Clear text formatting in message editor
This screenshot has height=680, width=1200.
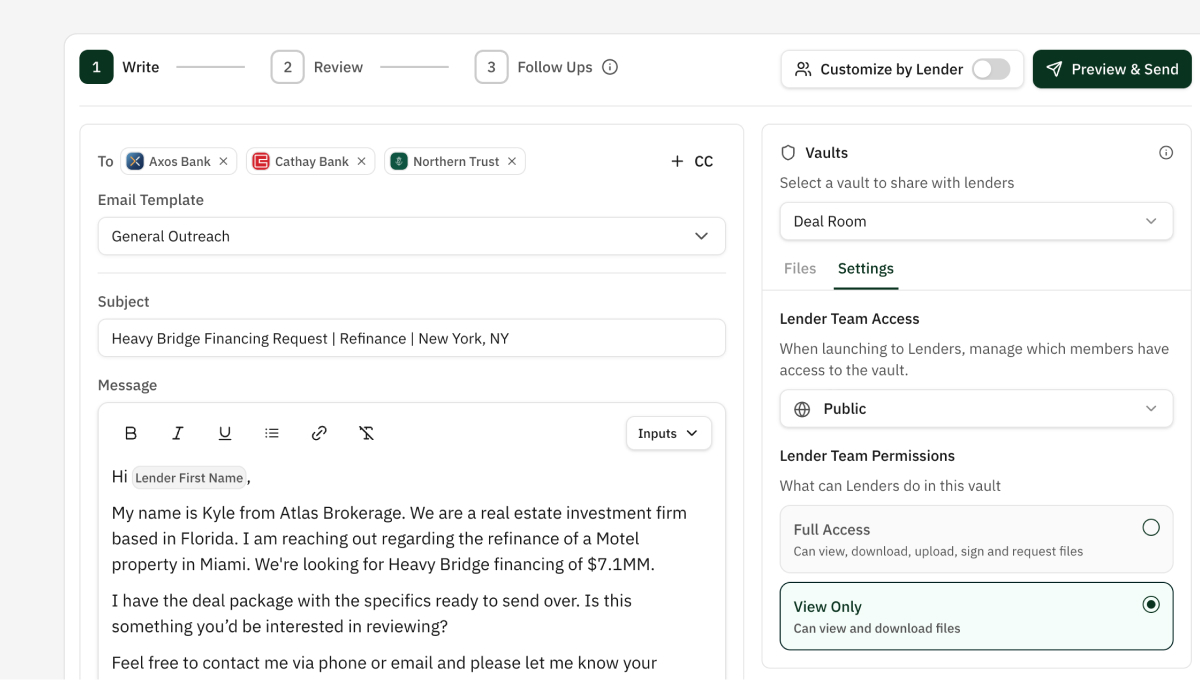tap(366, 433)
